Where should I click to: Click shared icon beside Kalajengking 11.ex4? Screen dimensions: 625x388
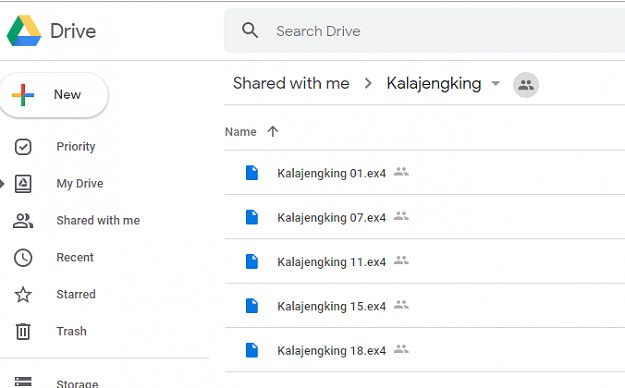[x=401, y=260]
